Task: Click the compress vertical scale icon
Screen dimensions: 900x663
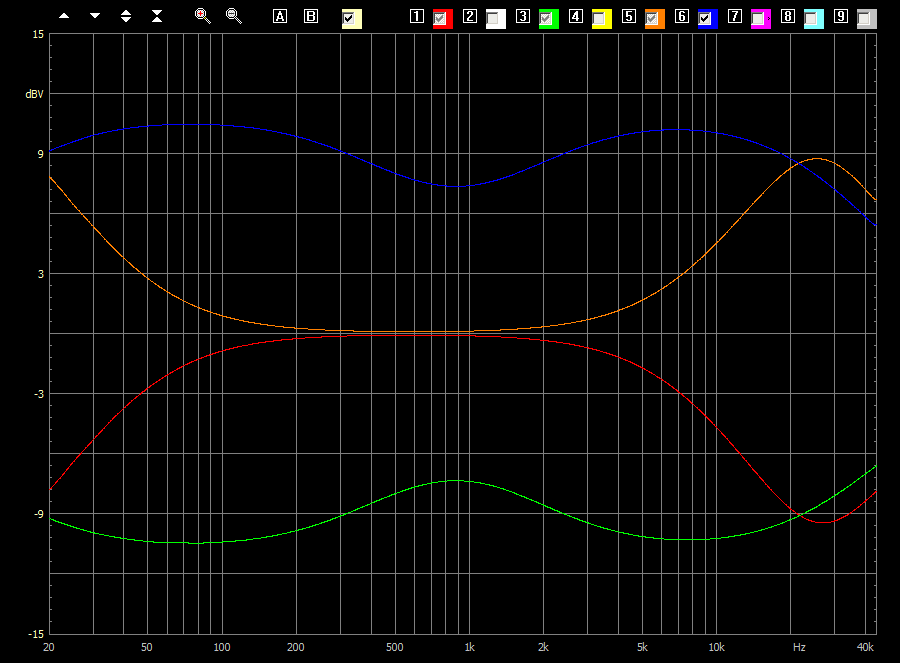Action: click(157, 16)
